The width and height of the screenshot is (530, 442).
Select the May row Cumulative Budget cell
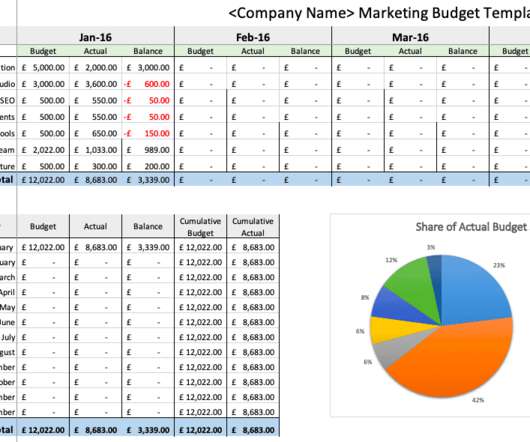(x=200, y=307)
